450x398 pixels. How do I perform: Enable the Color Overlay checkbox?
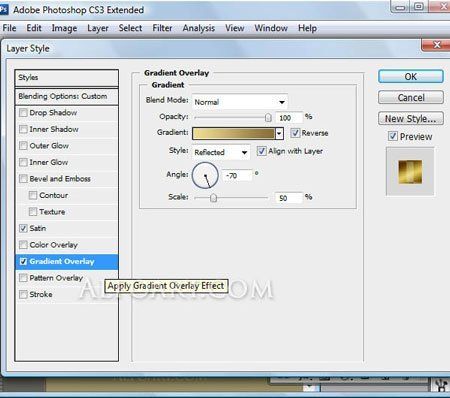pyautogui.click(x=23, y=245)
